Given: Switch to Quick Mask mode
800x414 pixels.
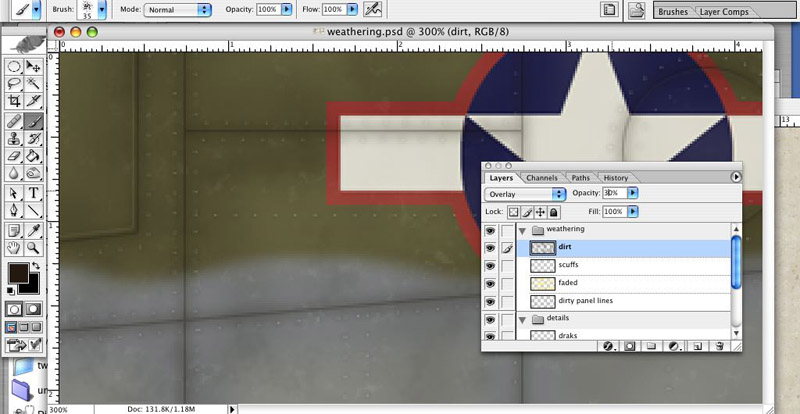Looking at the screenshot, I should click(x=34, y=309).
